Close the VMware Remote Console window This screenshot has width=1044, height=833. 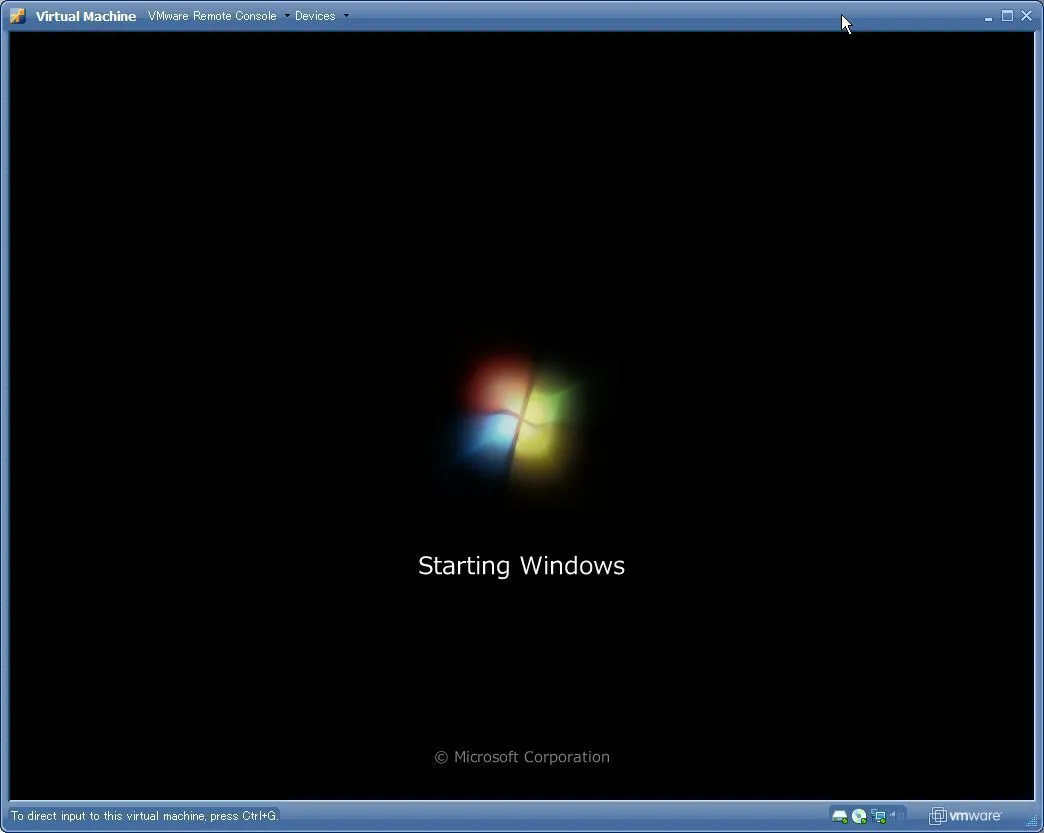pos(1026,16)
